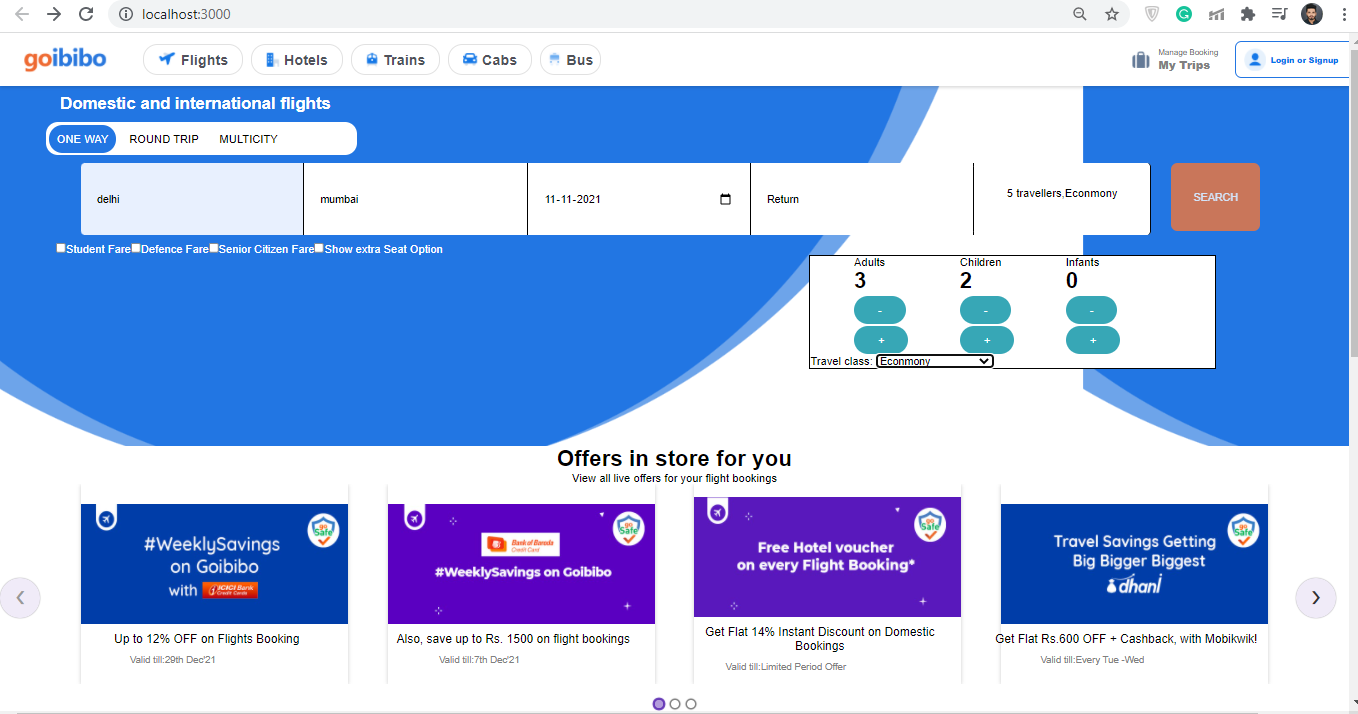Open Trains via its train icon
The height and width of the screenshot is (714, 1358).
pyautogui.click(x=370, y=59)
